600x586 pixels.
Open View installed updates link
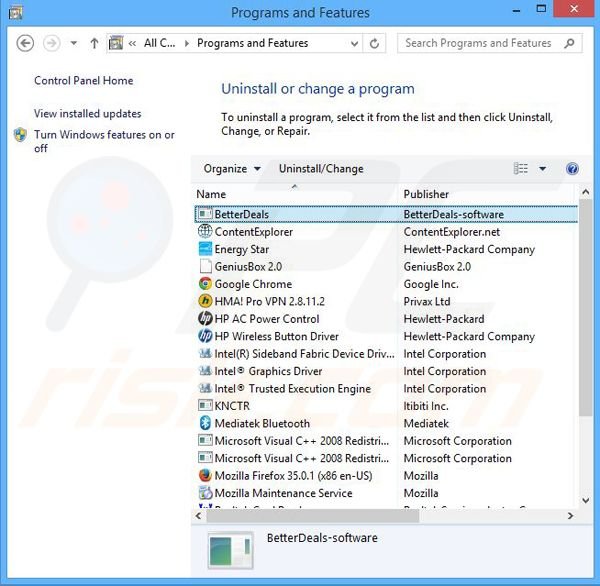coord(87,114)
